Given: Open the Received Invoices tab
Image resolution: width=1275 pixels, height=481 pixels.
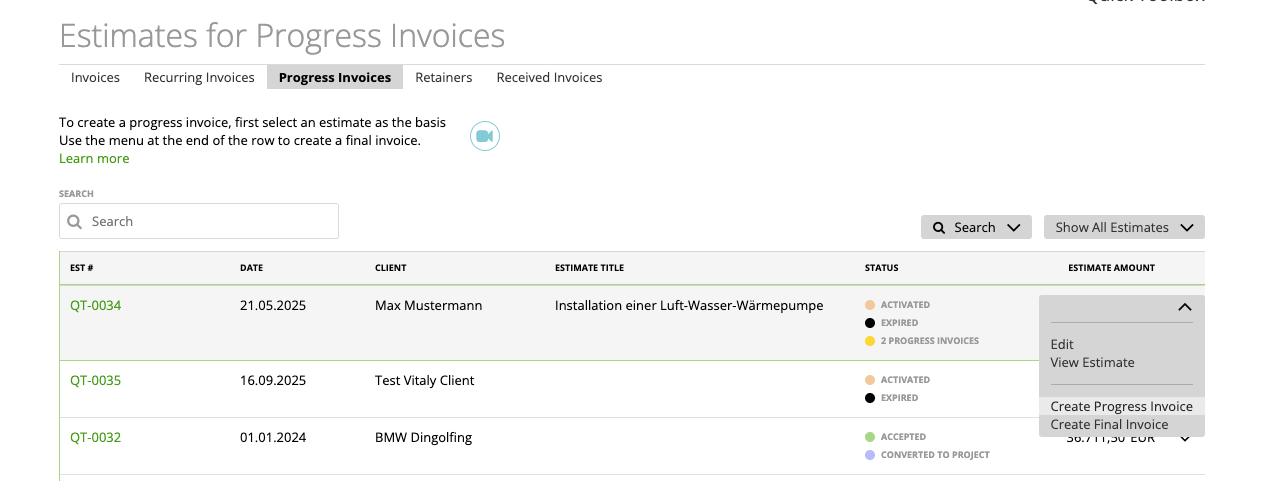Looking at the screenshot, I should pyautogui.click(x=549, y=77).
